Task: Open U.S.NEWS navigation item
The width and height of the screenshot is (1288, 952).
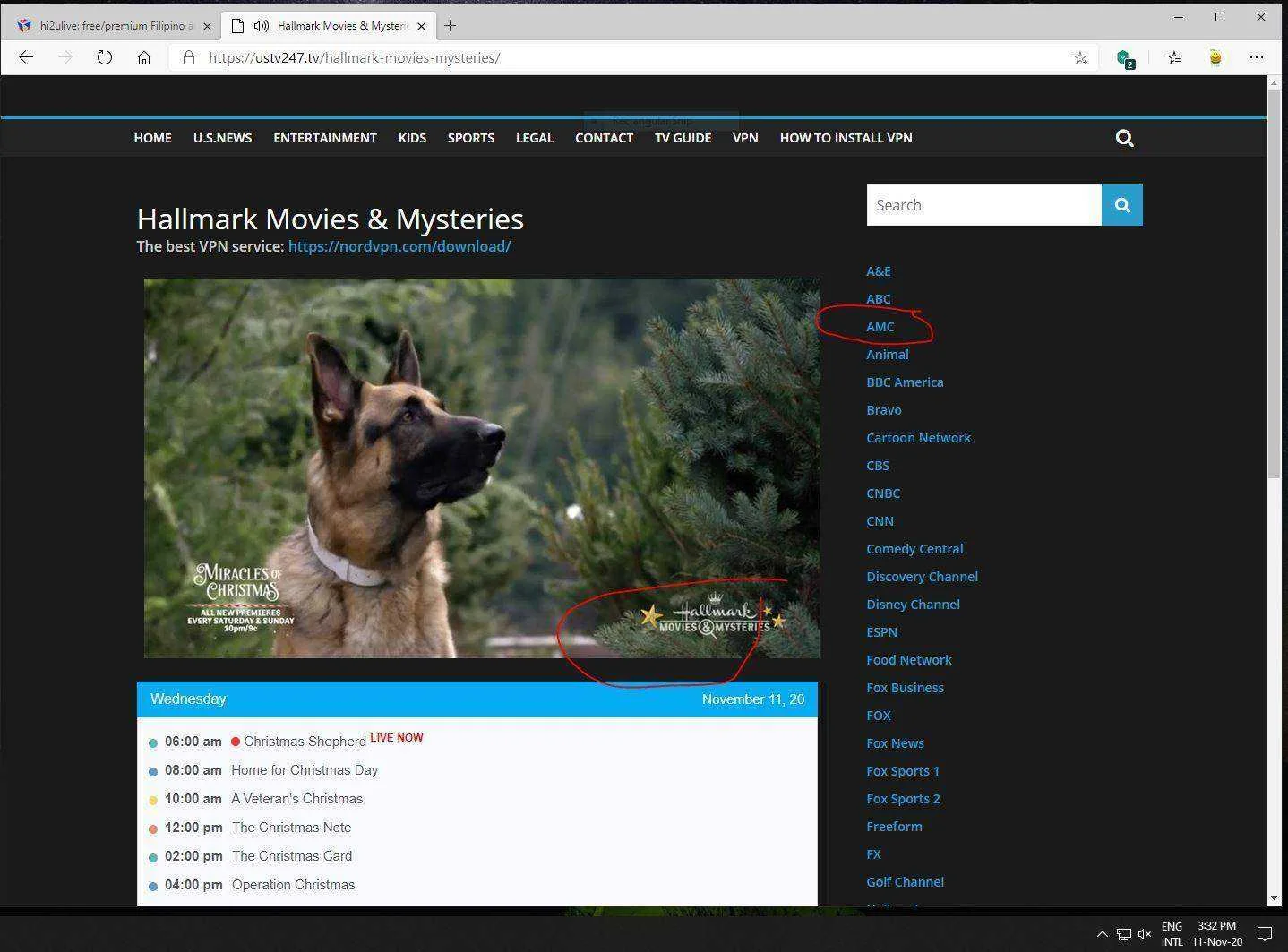Action: (x=222, y=138)
